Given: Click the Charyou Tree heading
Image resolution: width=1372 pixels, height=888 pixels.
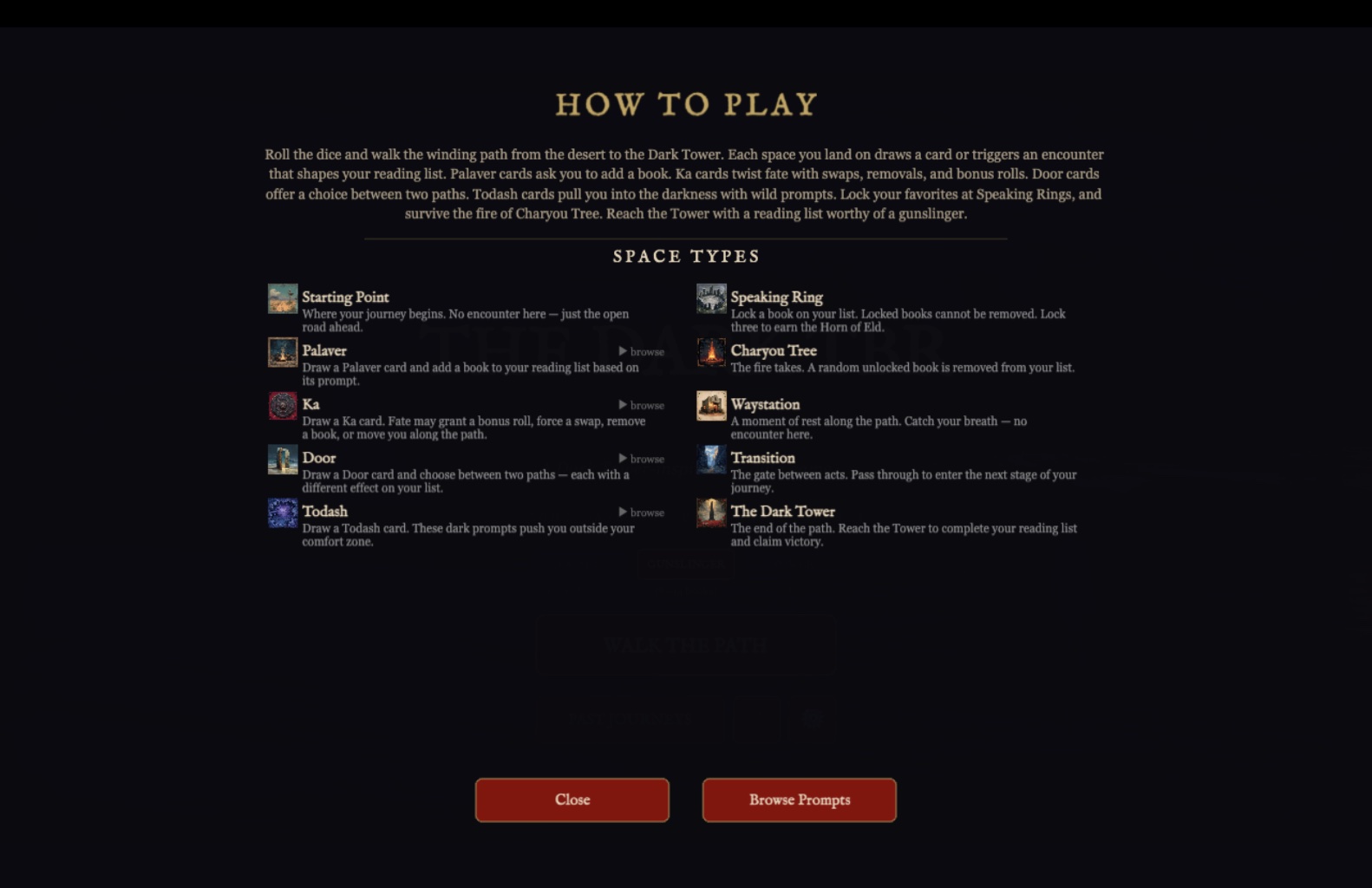Looking at the screenshot, I should pyautogui.click(x=774, y=351).
